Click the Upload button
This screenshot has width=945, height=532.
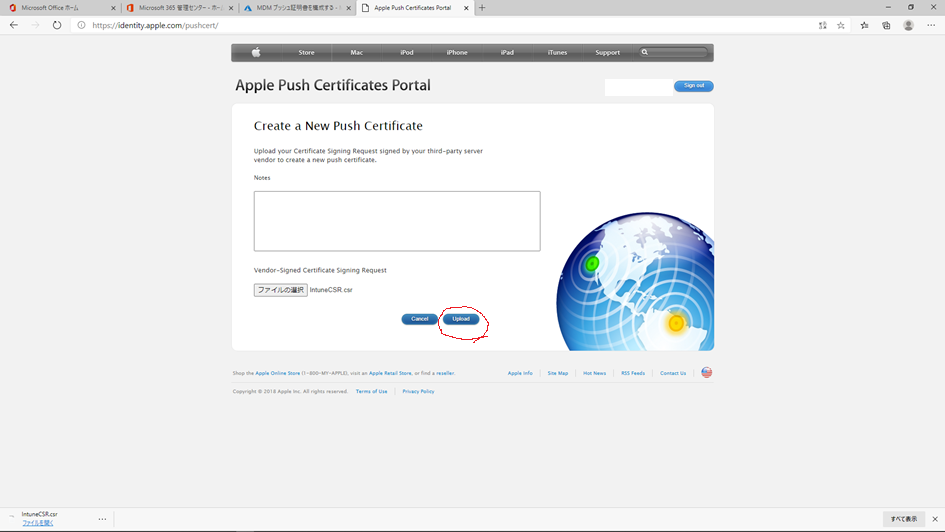(x=461, y=319)
